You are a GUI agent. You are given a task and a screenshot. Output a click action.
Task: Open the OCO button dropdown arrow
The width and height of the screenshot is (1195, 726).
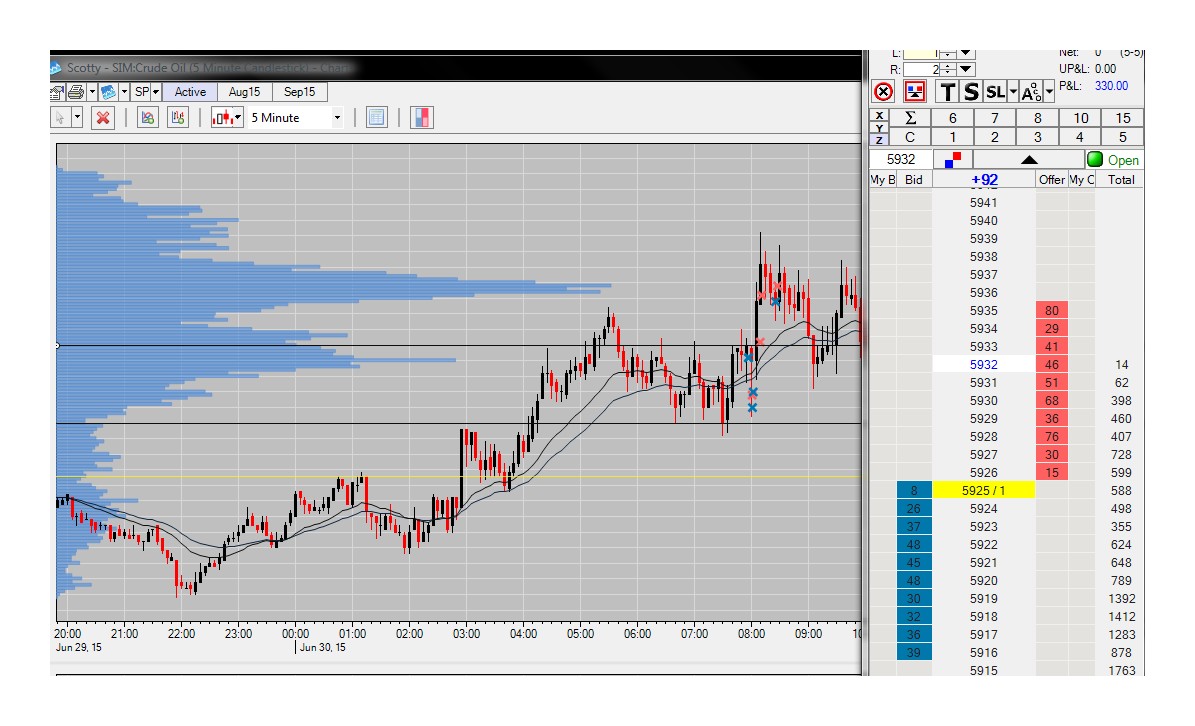[x=1049, y=92]
